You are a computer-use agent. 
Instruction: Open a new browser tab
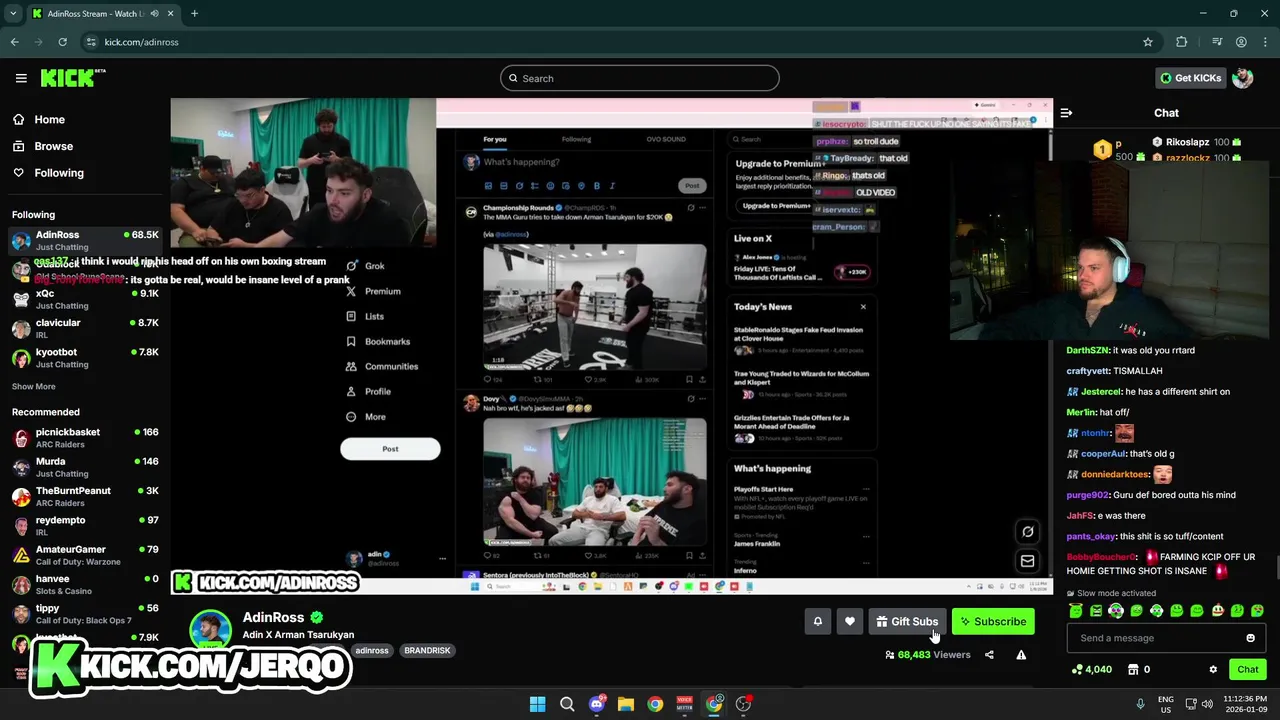click(x=194, y=14)
